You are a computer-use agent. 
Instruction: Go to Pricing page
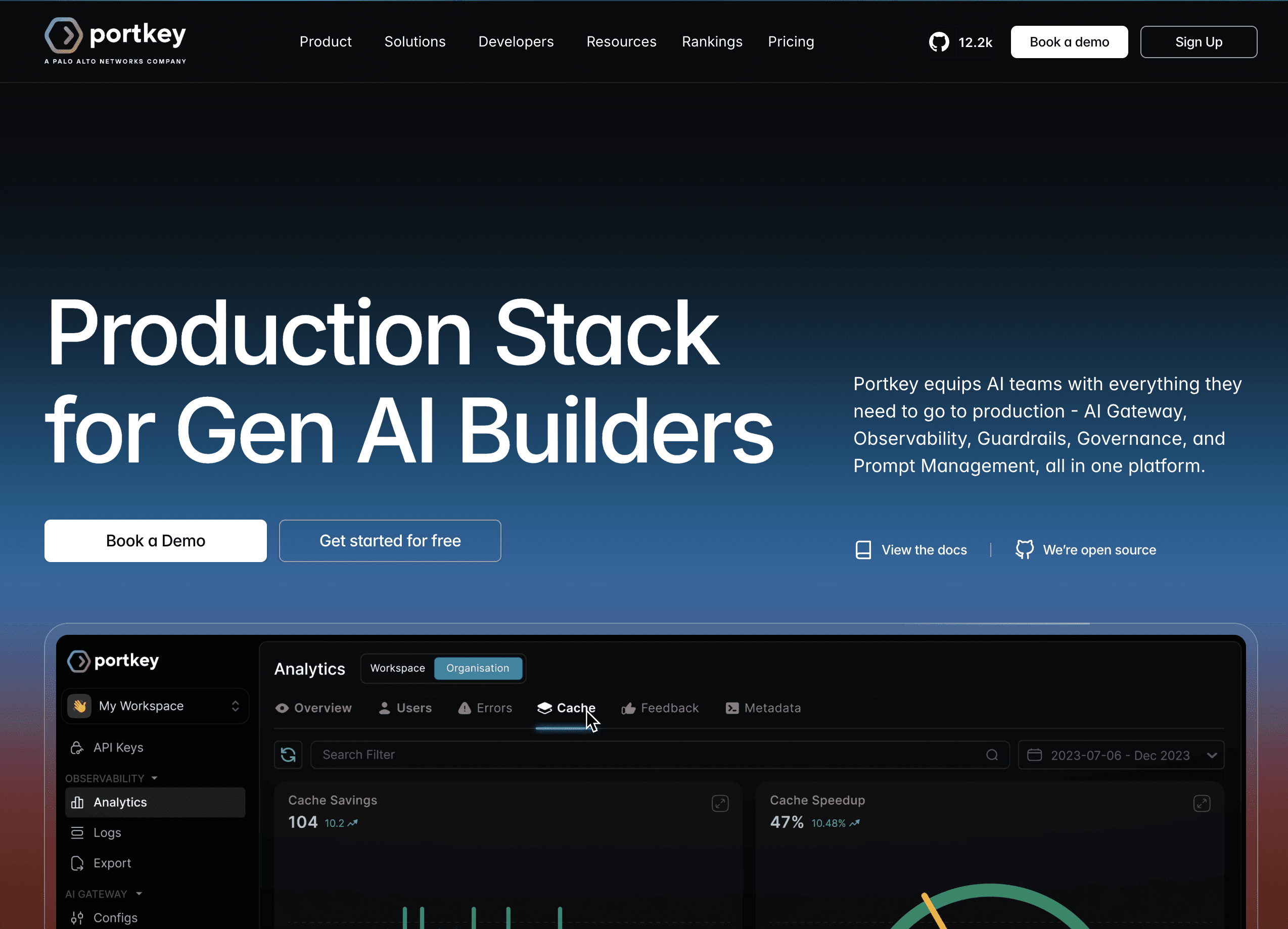pos(791,41)
